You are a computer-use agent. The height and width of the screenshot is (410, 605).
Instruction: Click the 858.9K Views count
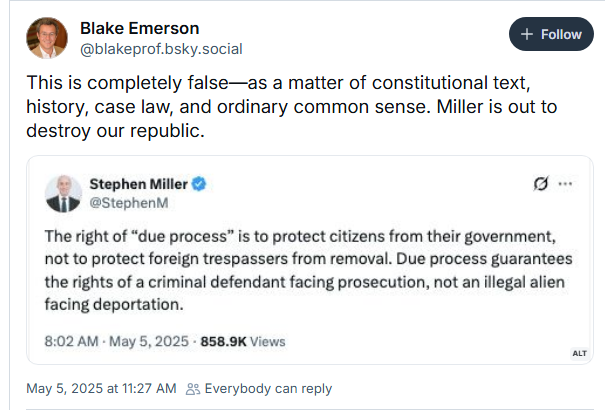click(x=243, y=341)
